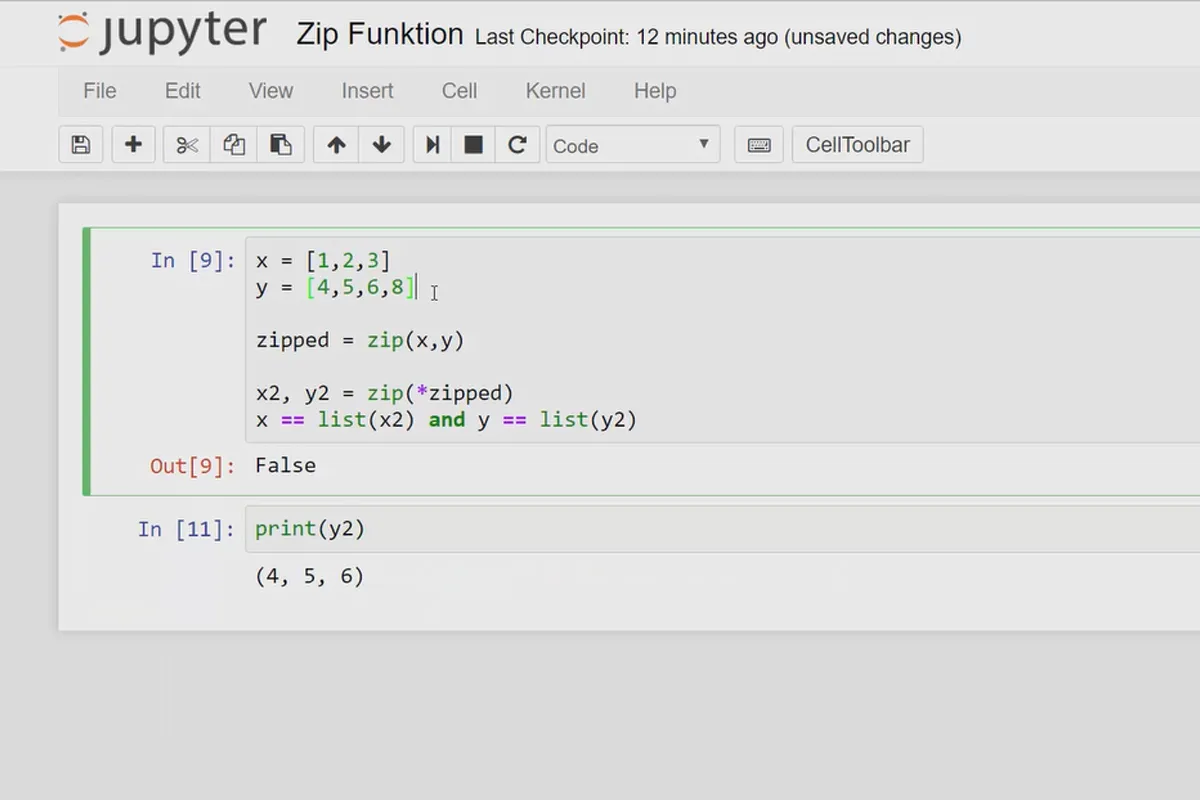Insert a cell below with plus icon
The width and height of the screenshot is (1200, 800).
133,145
